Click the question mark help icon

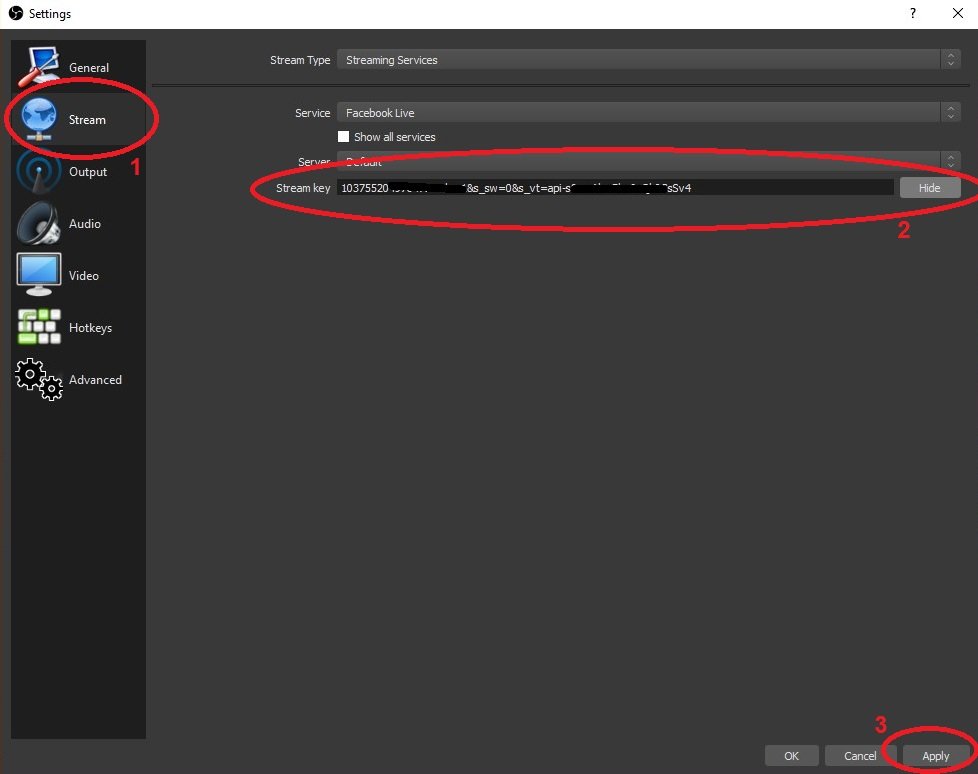click(x=911, y=13)
